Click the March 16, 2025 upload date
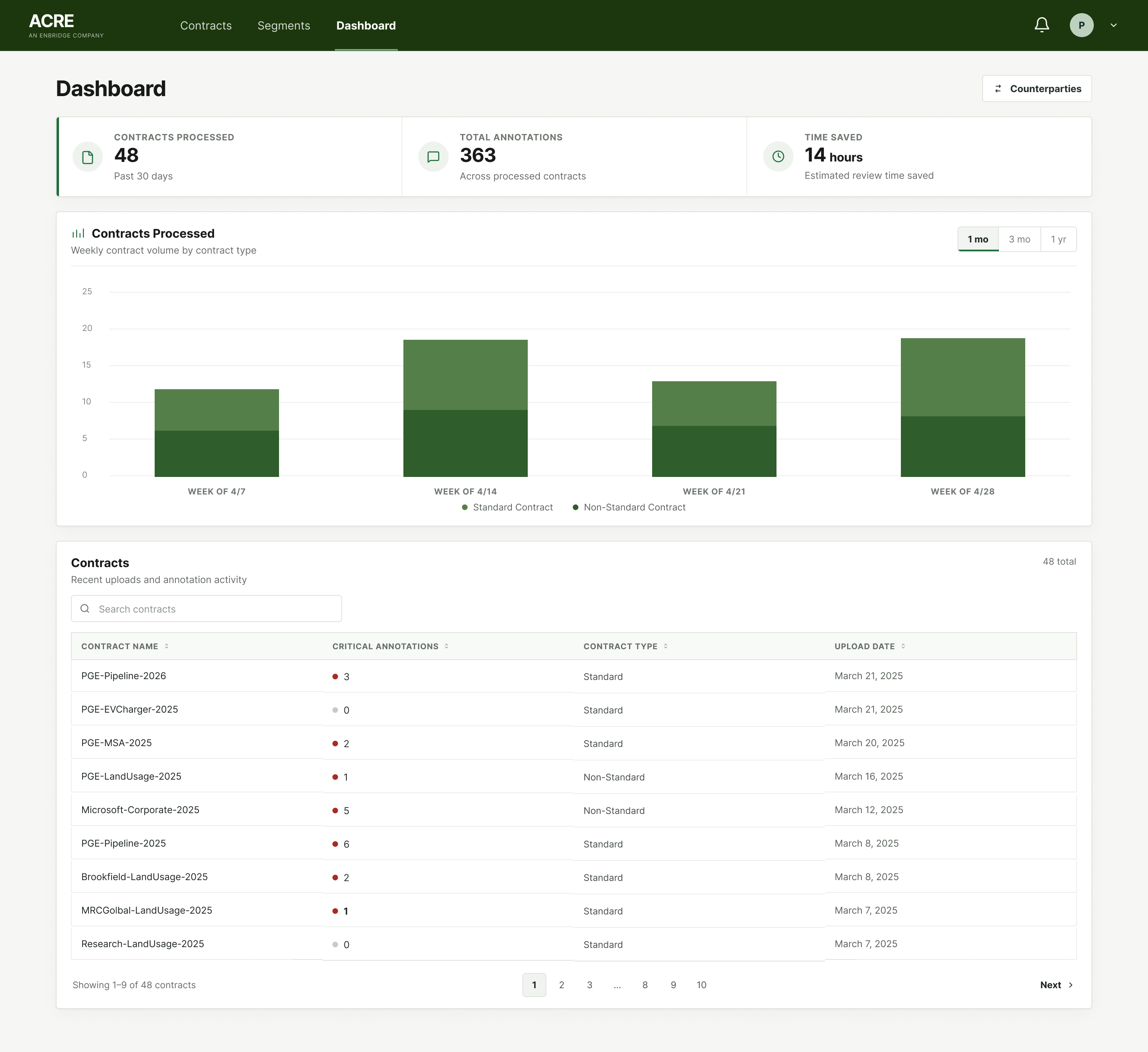The height and width of the screenshot is (1052, 1148). pyautogui.click(x=869, y=777)
